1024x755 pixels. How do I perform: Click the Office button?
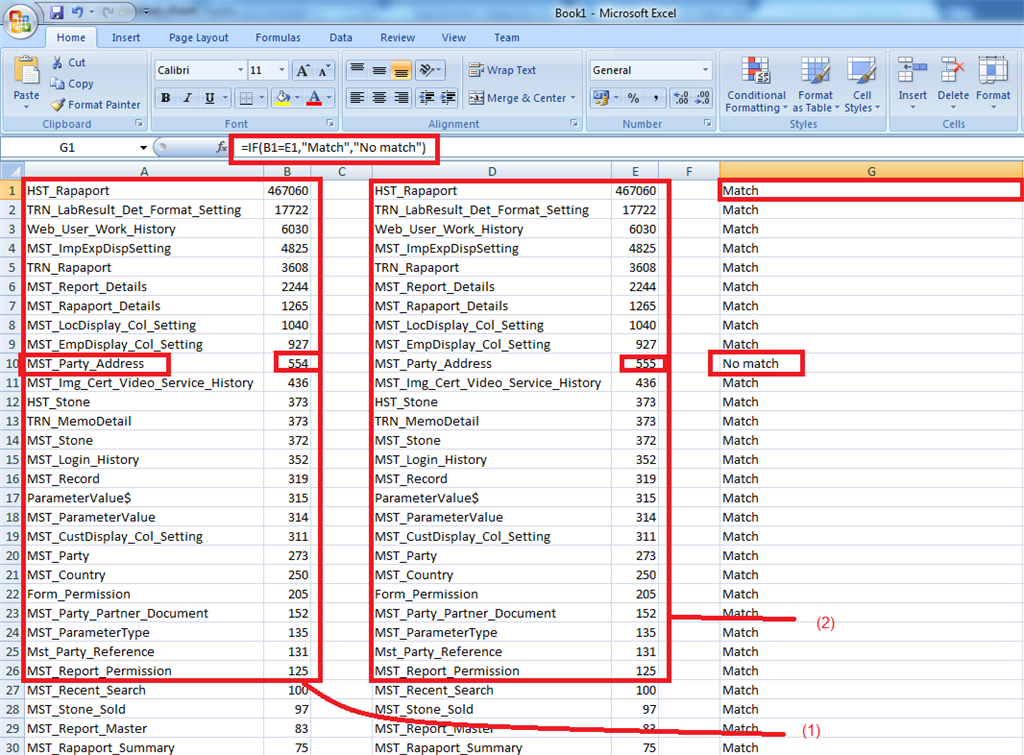pyautogui.click(x=20, y=22)
